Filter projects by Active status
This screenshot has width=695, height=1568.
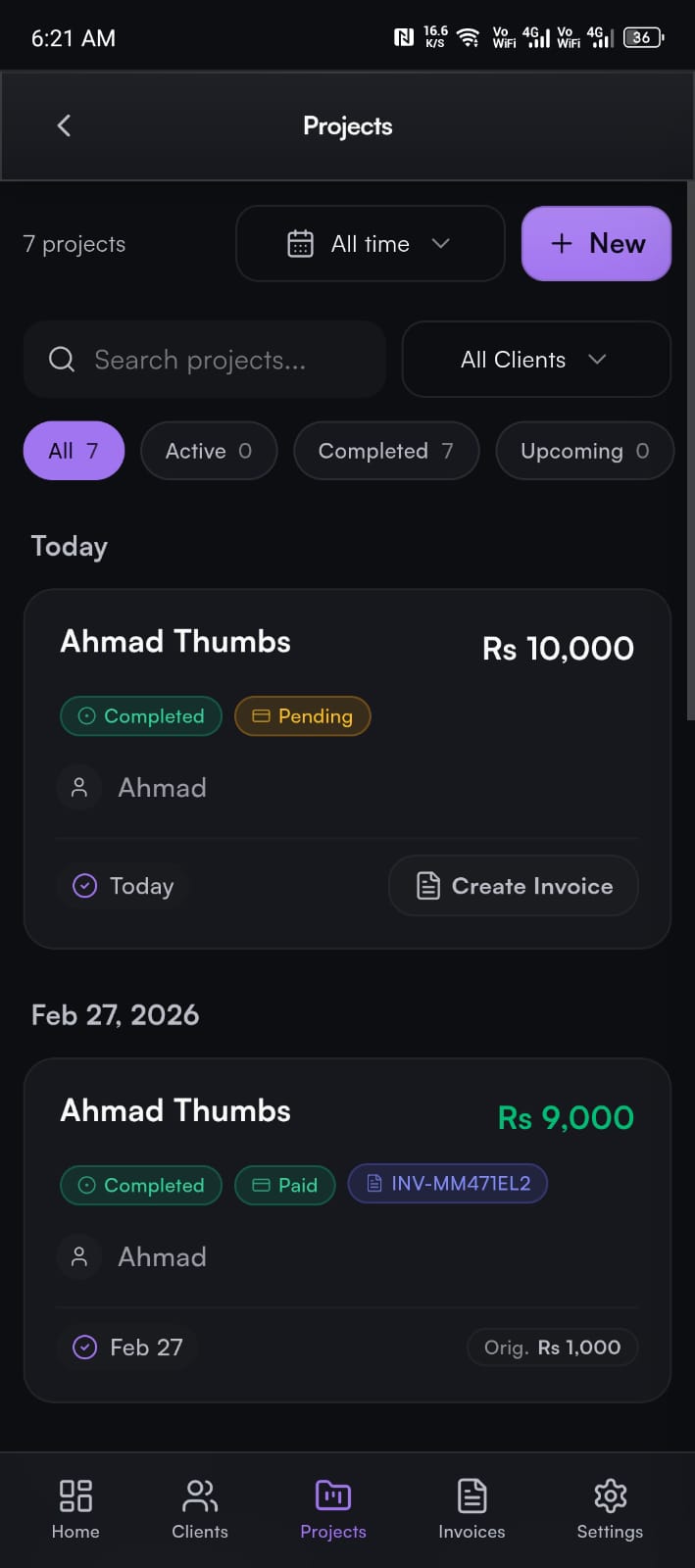pos(209,451)
